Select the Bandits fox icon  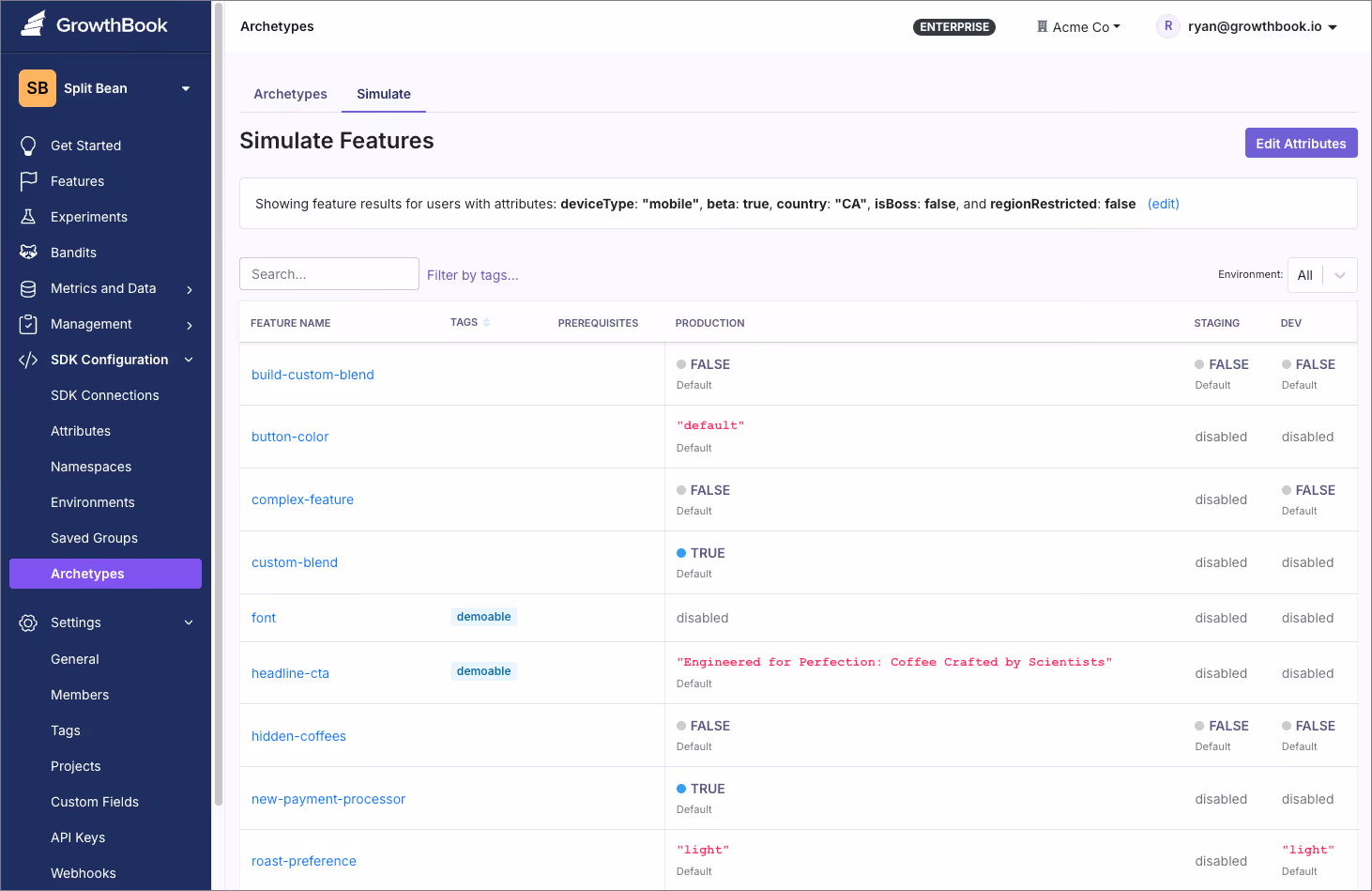(29, 253)
